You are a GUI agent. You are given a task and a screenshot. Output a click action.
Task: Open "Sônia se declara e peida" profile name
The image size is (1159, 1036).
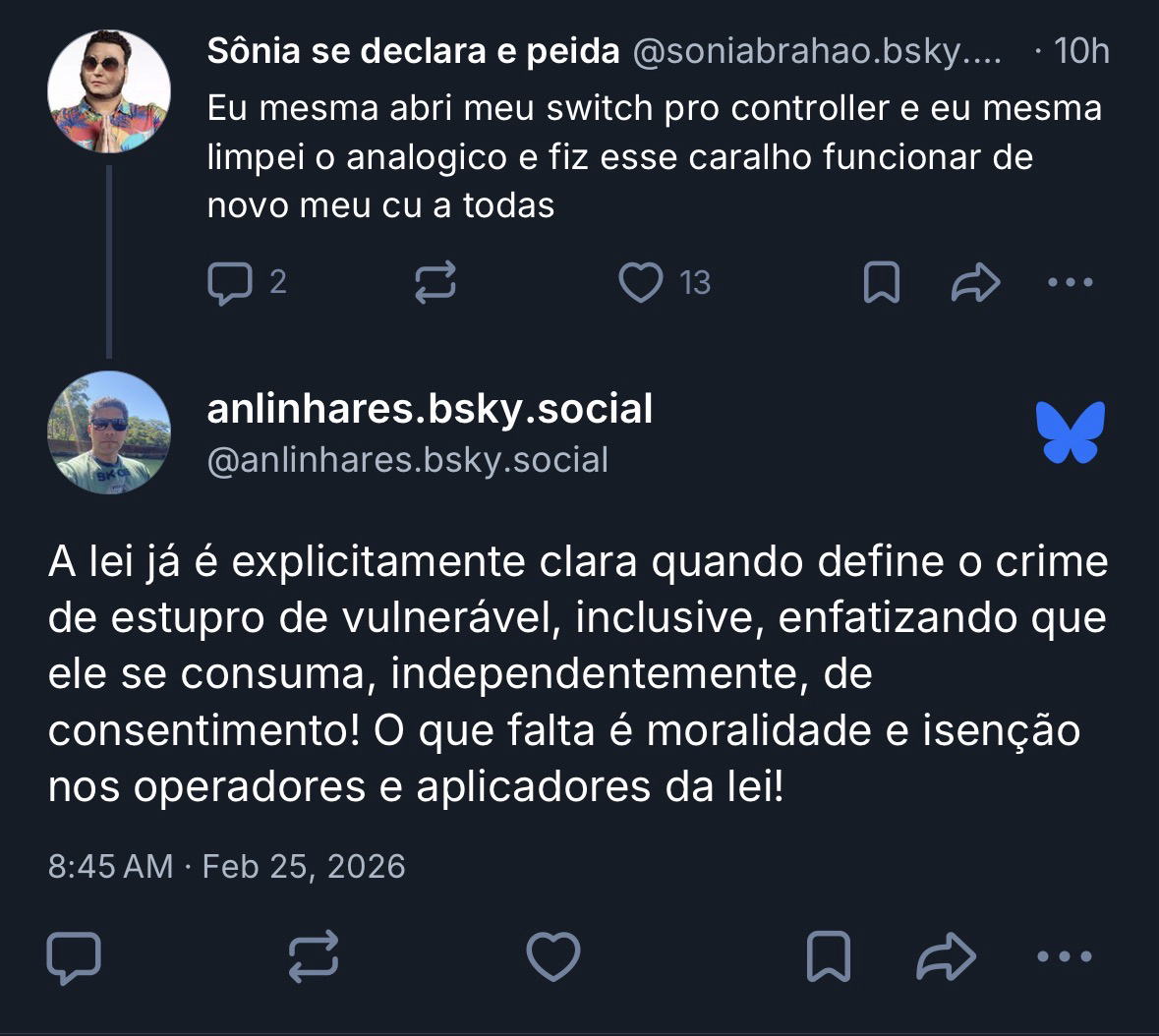[x=413, y=51]
